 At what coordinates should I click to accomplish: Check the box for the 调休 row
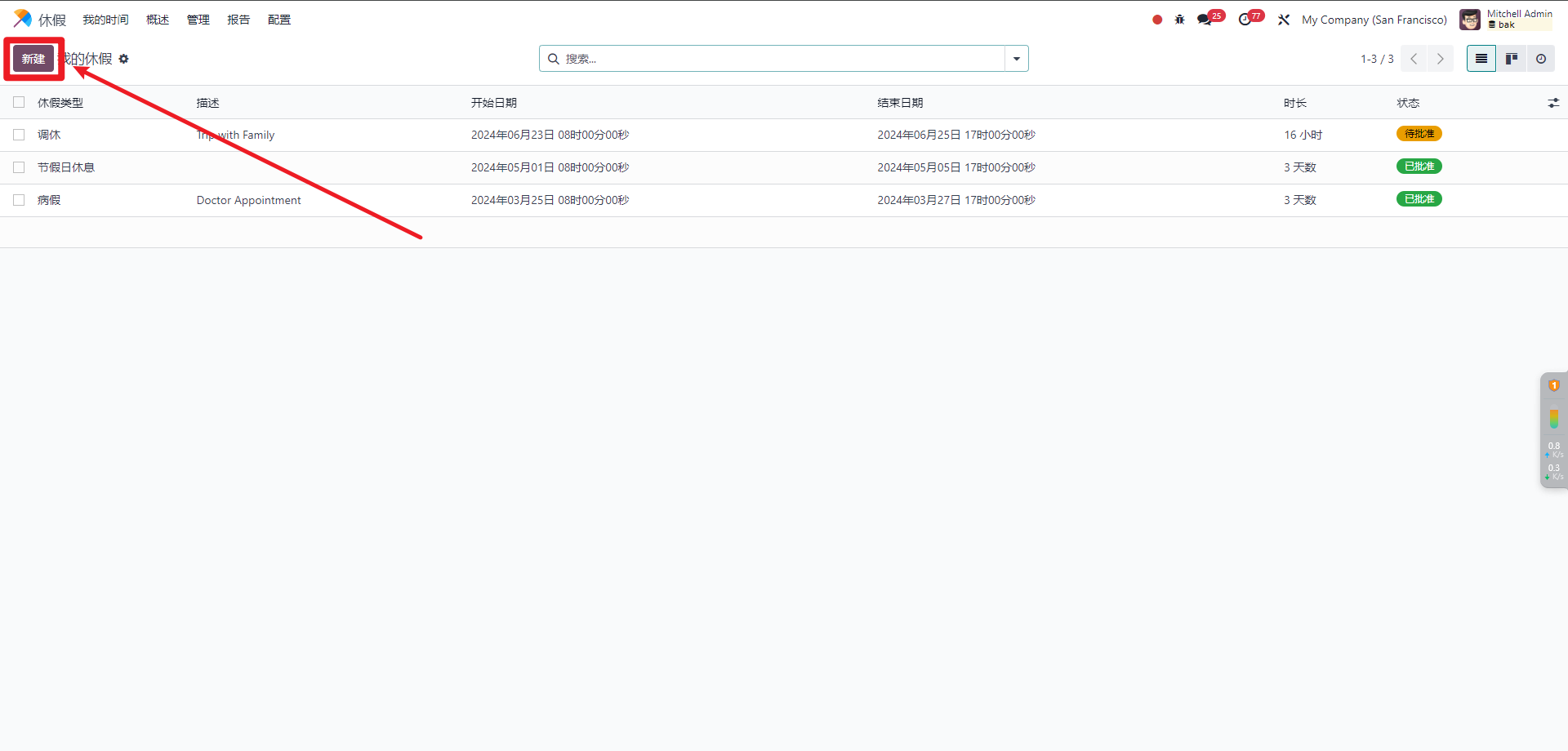pyautogui.click(x=19, y=135)
